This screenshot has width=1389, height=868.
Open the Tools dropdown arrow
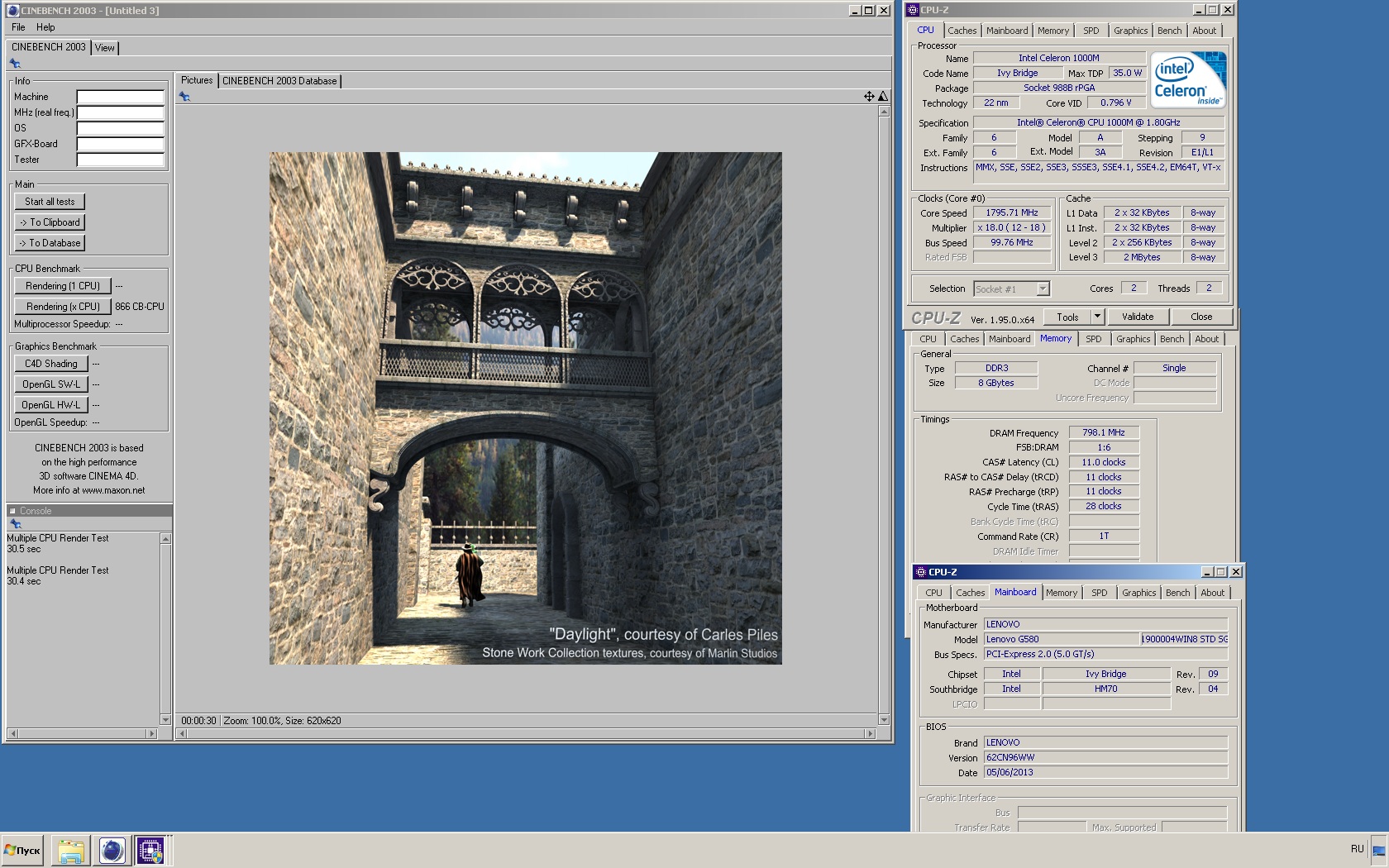[x=1097, y=317]
